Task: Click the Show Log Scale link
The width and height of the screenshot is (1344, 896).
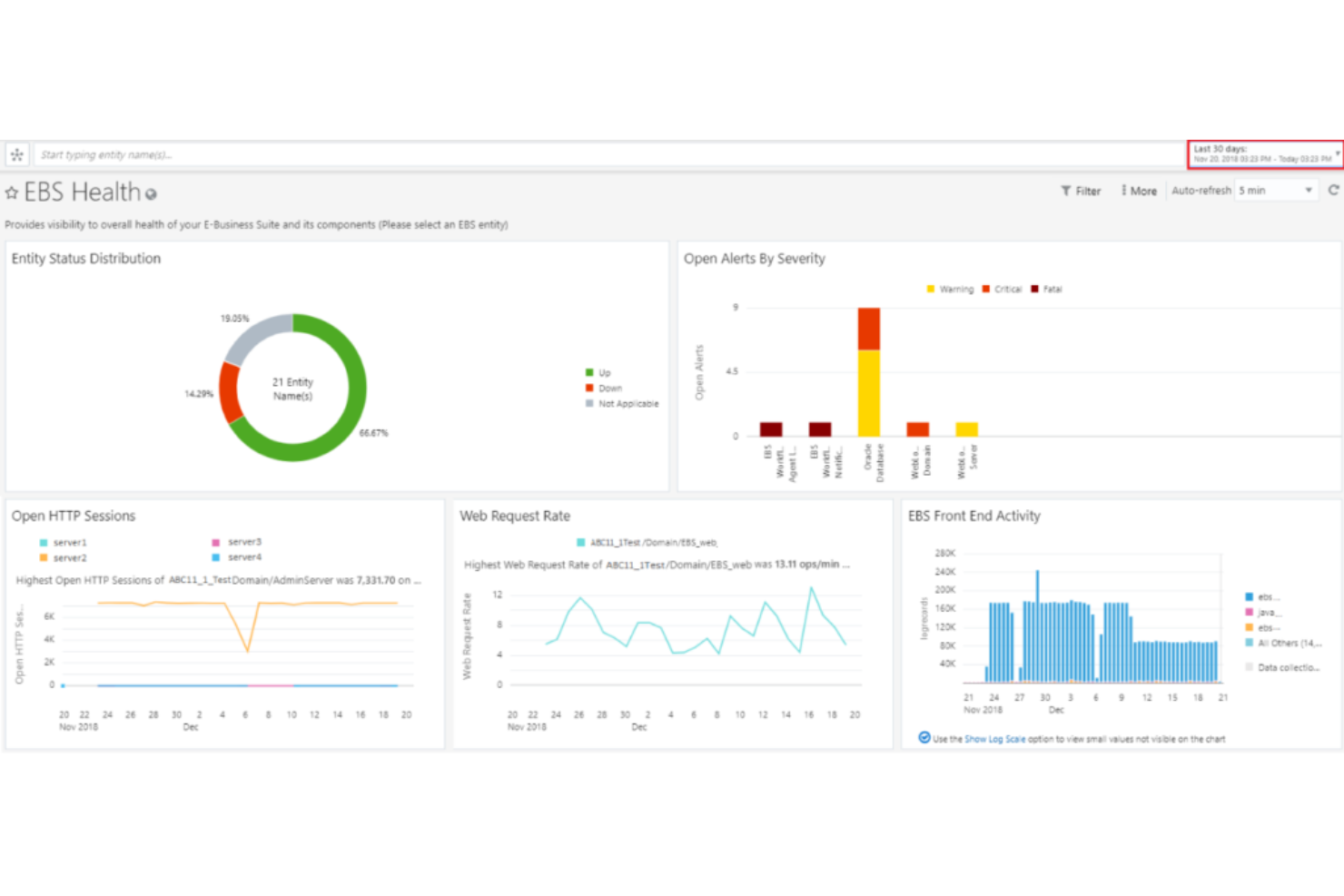Action: (993, 739)
